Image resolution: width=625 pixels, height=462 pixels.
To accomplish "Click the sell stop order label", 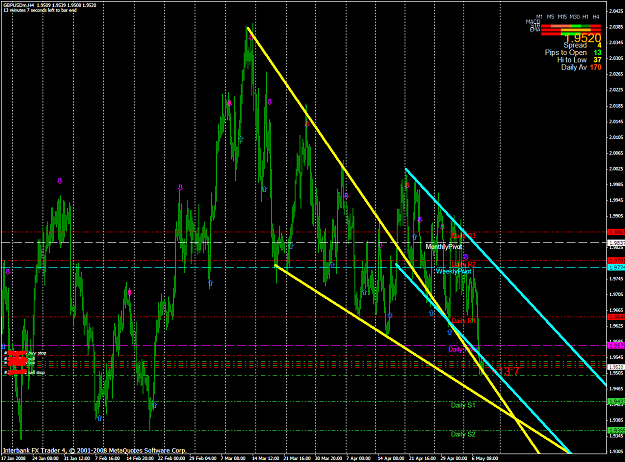I will [x=36, y=373].
